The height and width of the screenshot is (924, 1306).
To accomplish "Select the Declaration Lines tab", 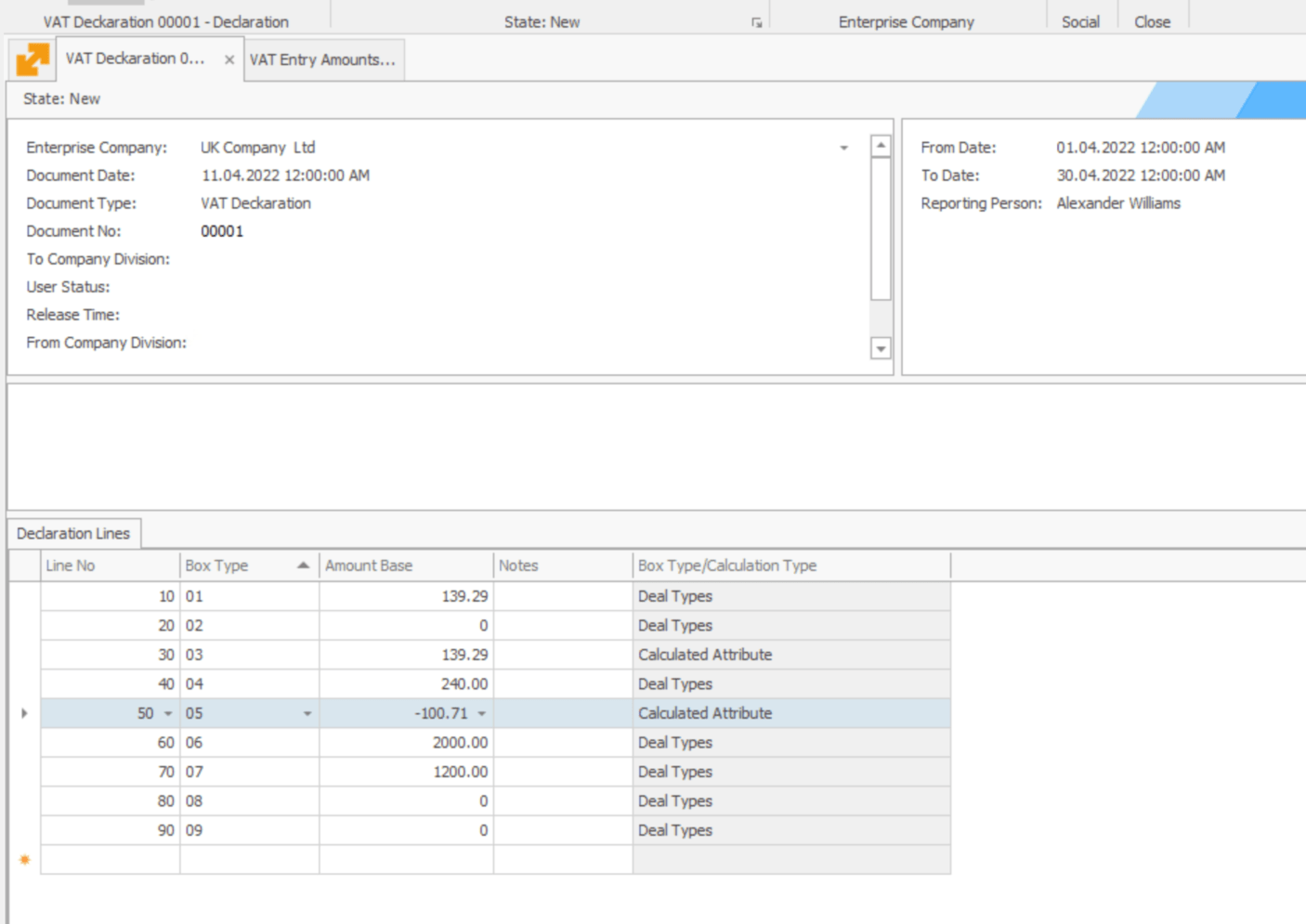I will (75, 533).
